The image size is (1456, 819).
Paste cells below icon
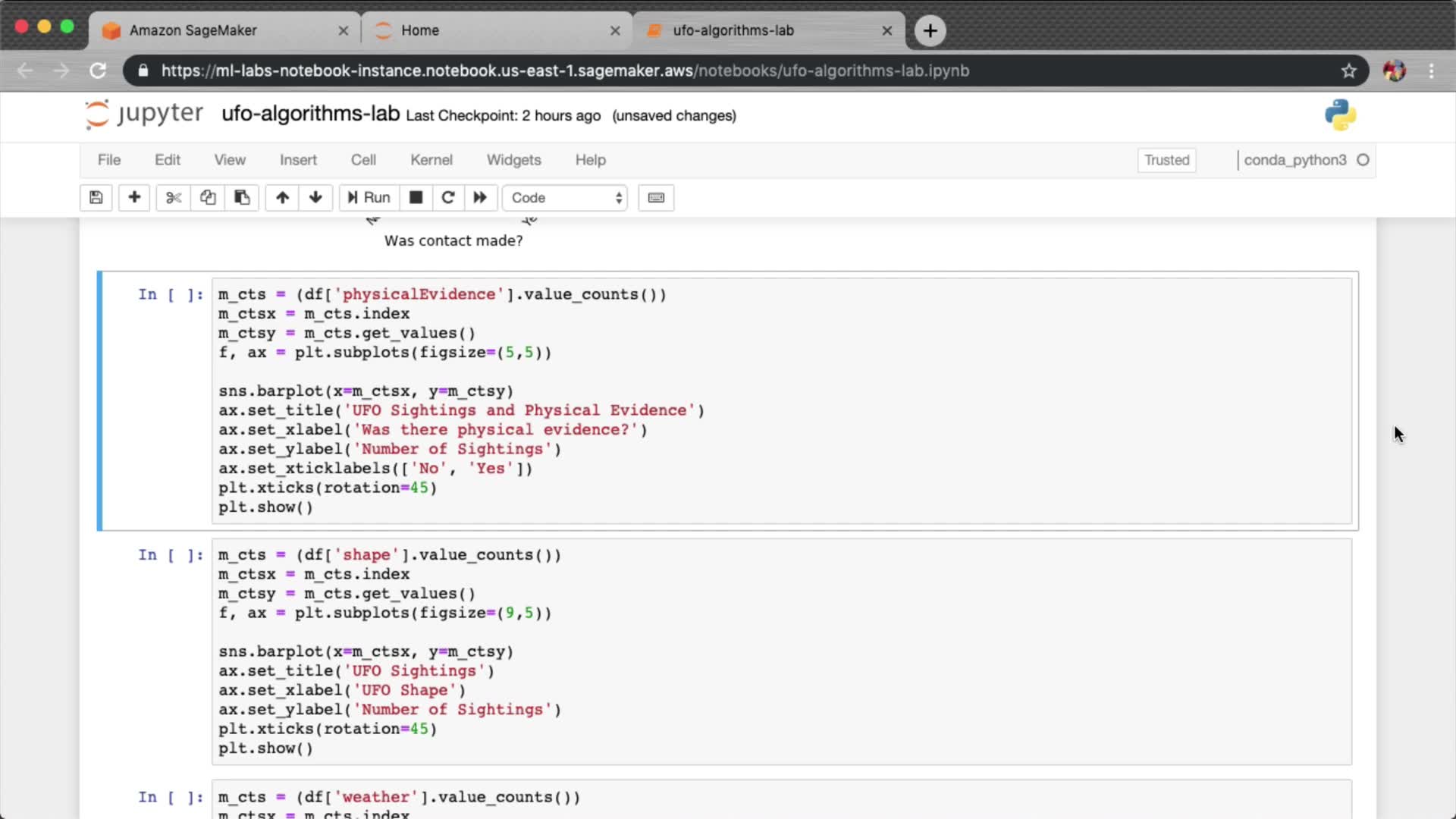pyautogui.click(x=242, y=198)
